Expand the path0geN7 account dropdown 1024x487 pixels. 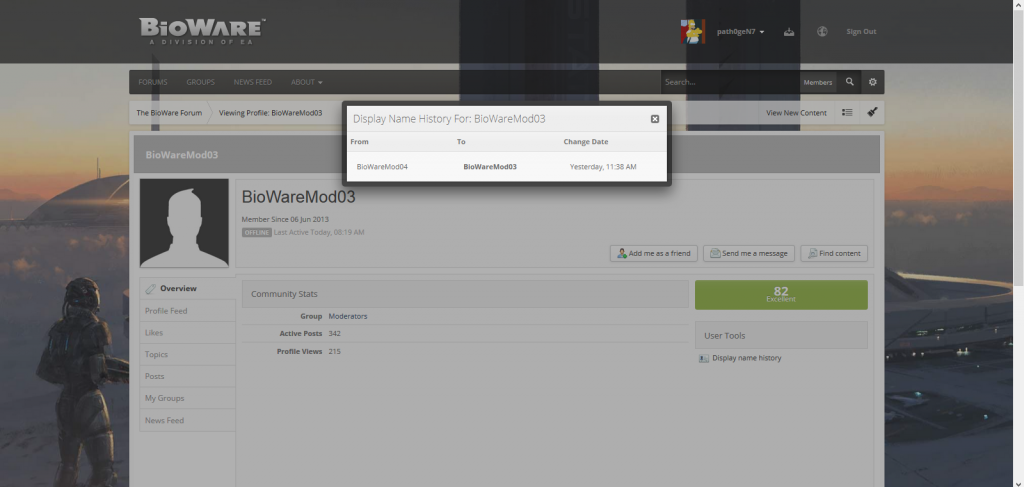coord(741,31)
